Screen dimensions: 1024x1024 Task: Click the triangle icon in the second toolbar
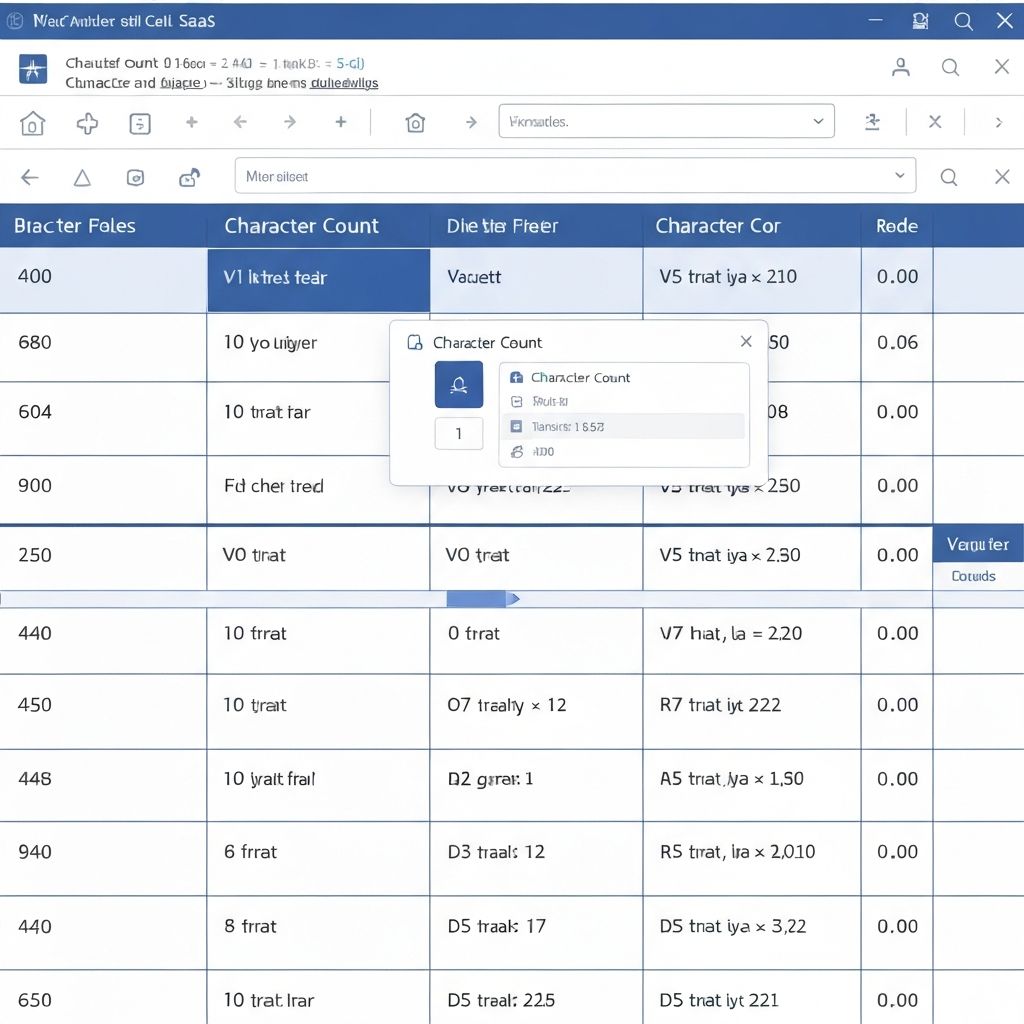pos(82,178)
